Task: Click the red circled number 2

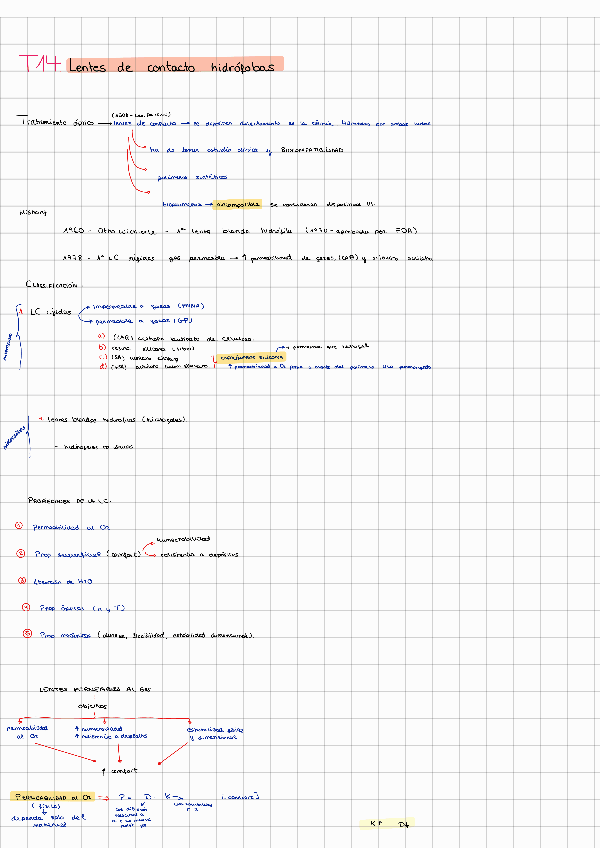Action: click(x=21, y=553)
